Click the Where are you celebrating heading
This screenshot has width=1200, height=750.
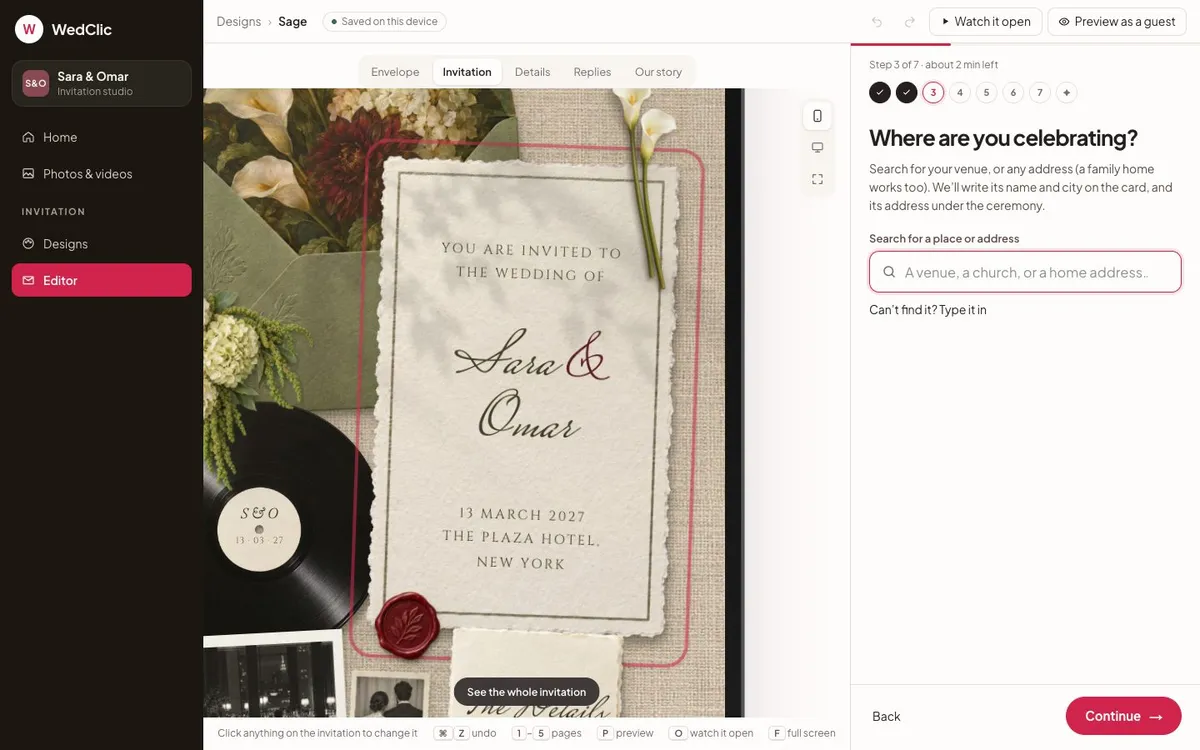[1003, 138]
